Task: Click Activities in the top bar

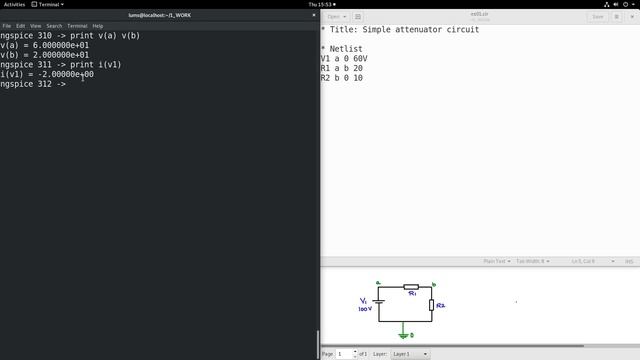Action: 14,4
